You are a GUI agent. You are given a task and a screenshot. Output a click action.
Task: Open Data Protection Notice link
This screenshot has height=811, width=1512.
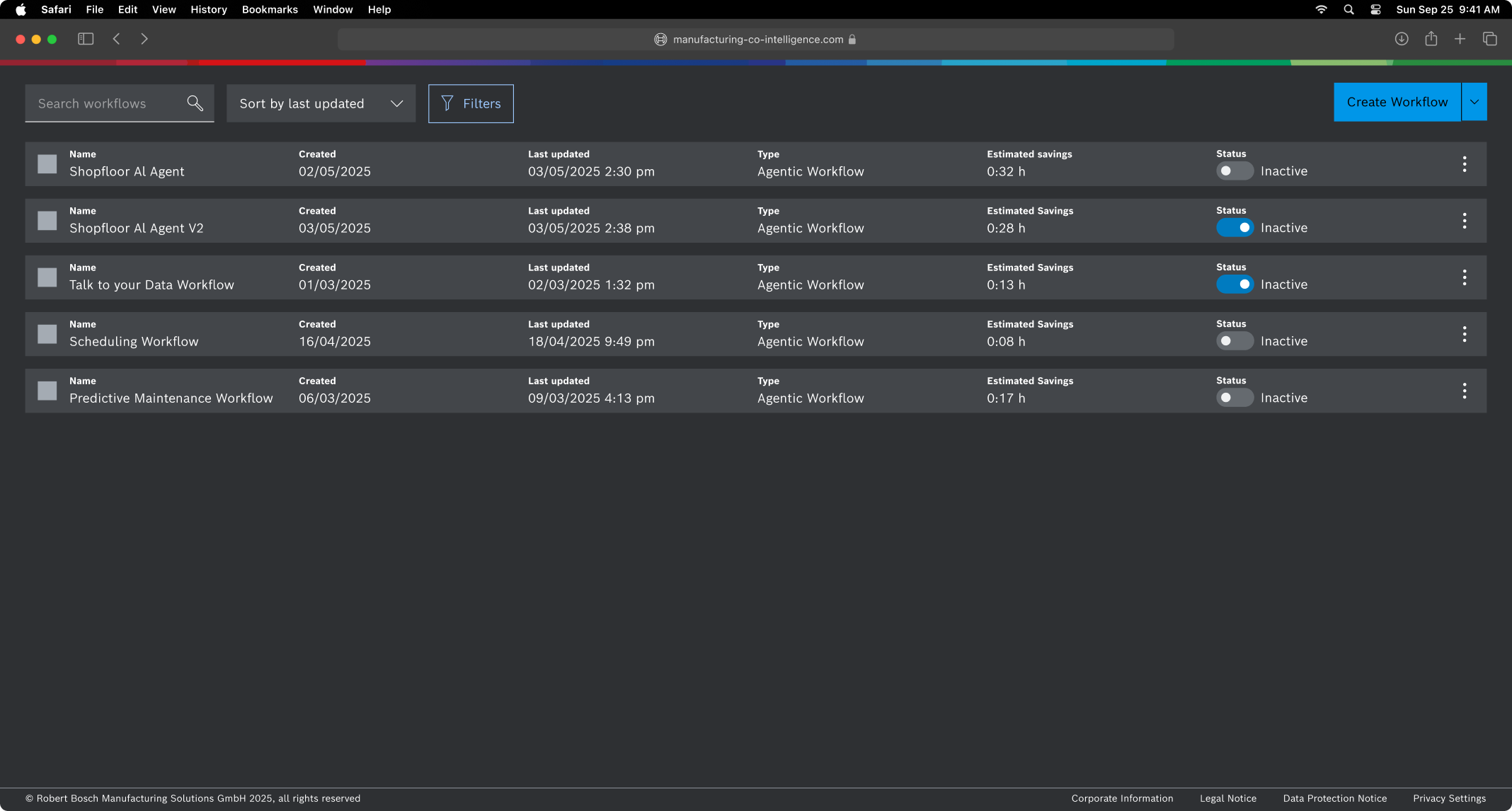coord(1334,798)
